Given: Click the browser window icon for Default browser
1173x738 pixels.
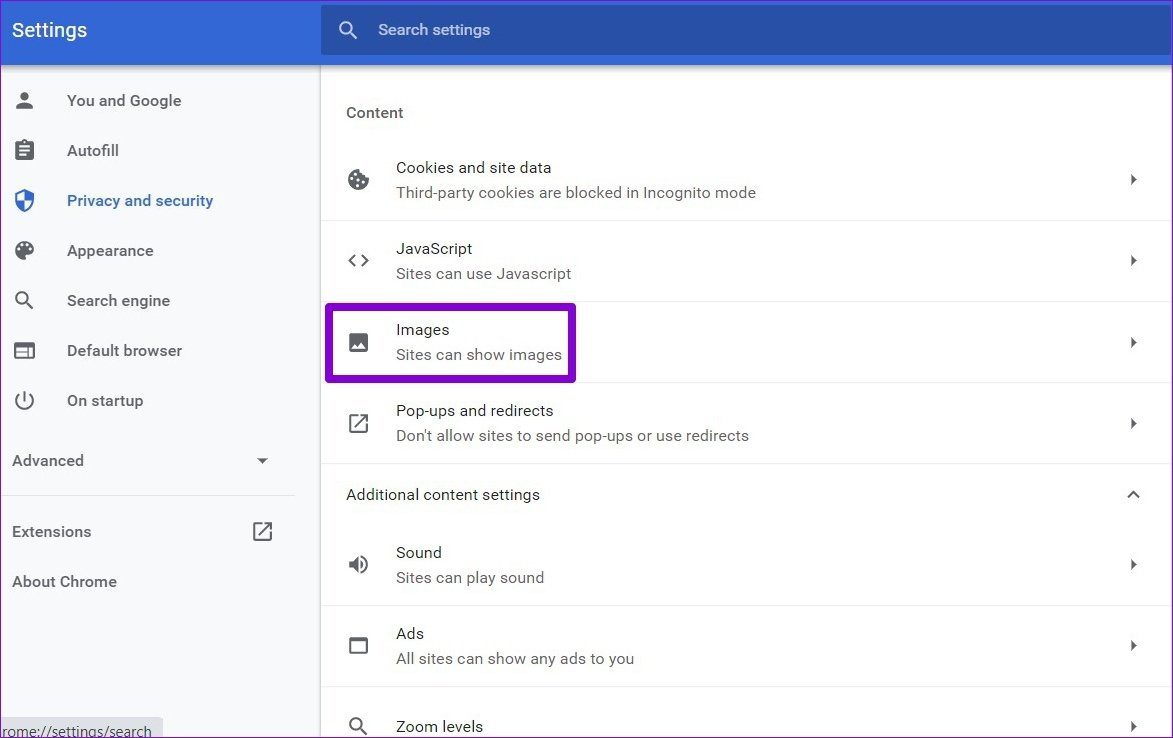Looking at the screenshot, I should 25,351.
